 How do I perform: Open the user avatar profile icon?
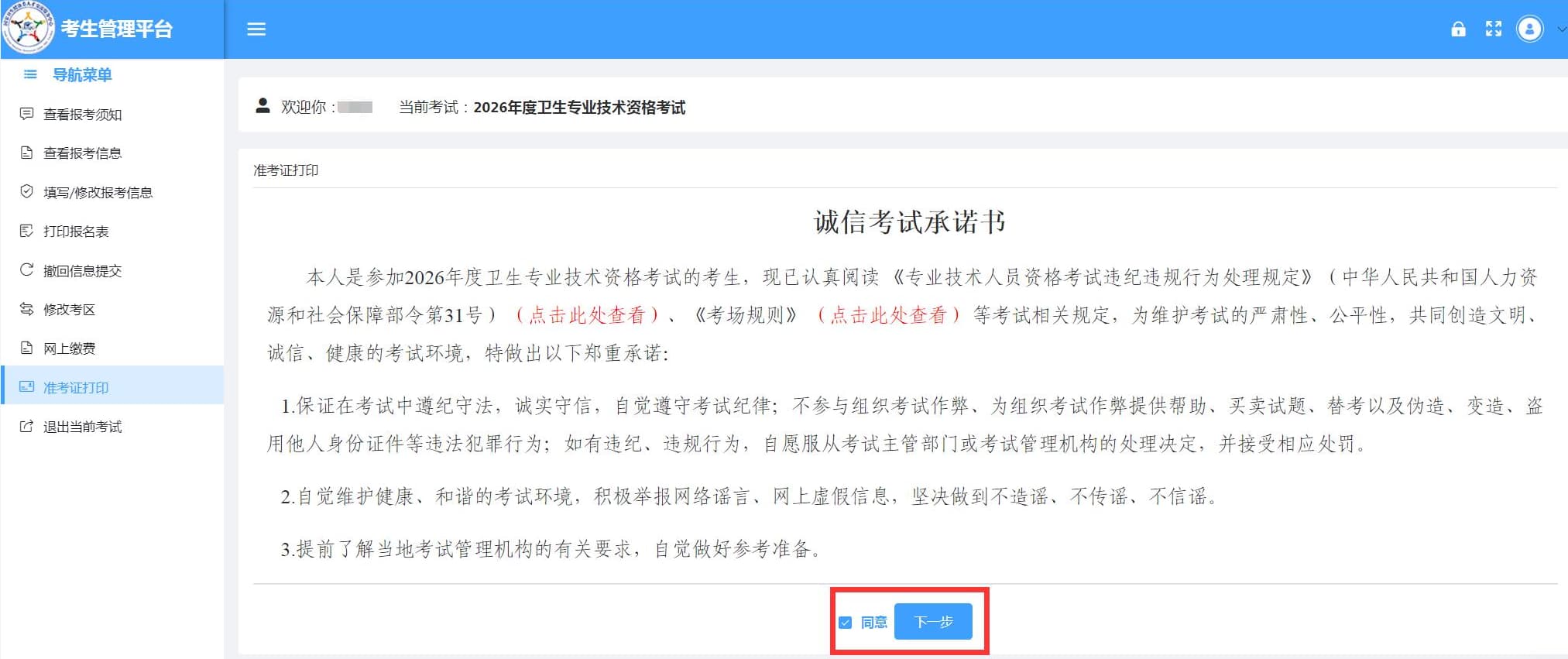point(1529,29)
